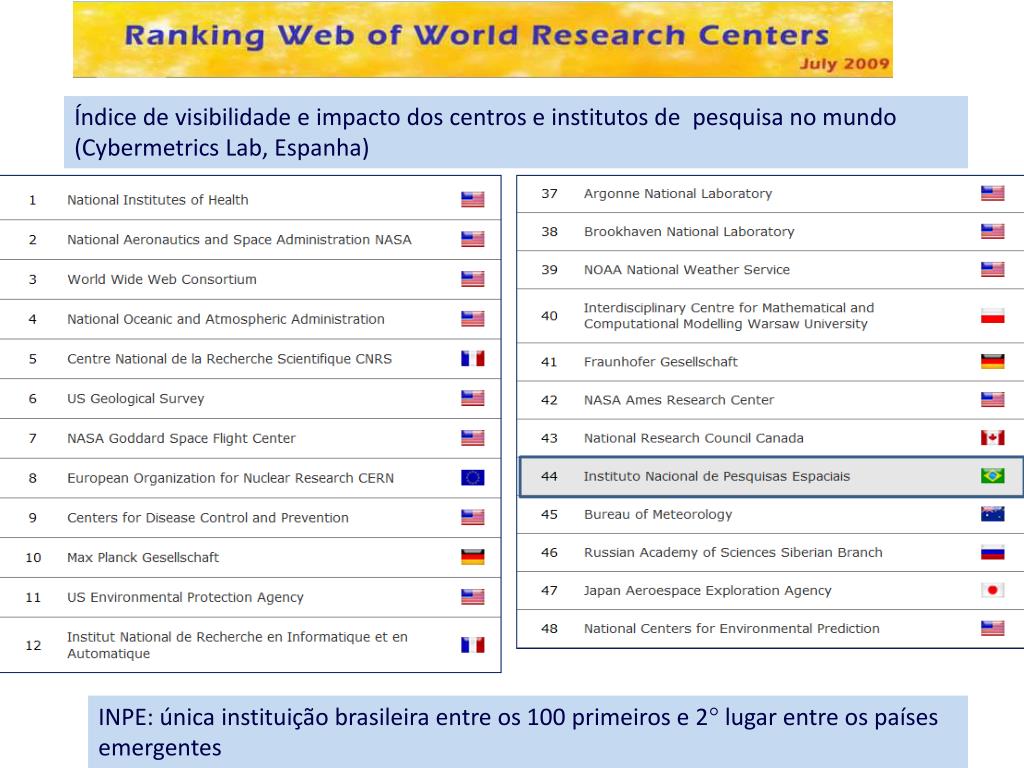1024x768 pixels.
Task: Click the French flag in the CNRS row
Action: point(472,359)
